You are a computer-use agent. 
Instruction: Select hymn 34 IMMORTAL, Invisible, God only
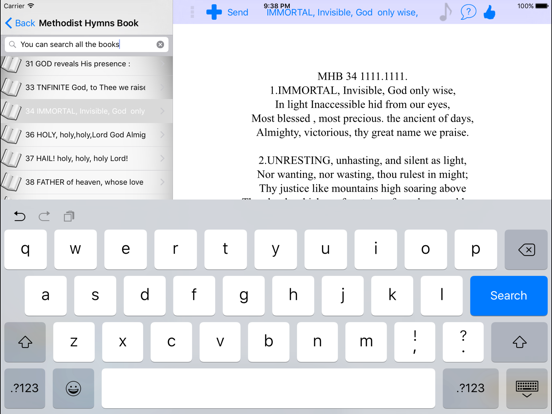[85, 111]
